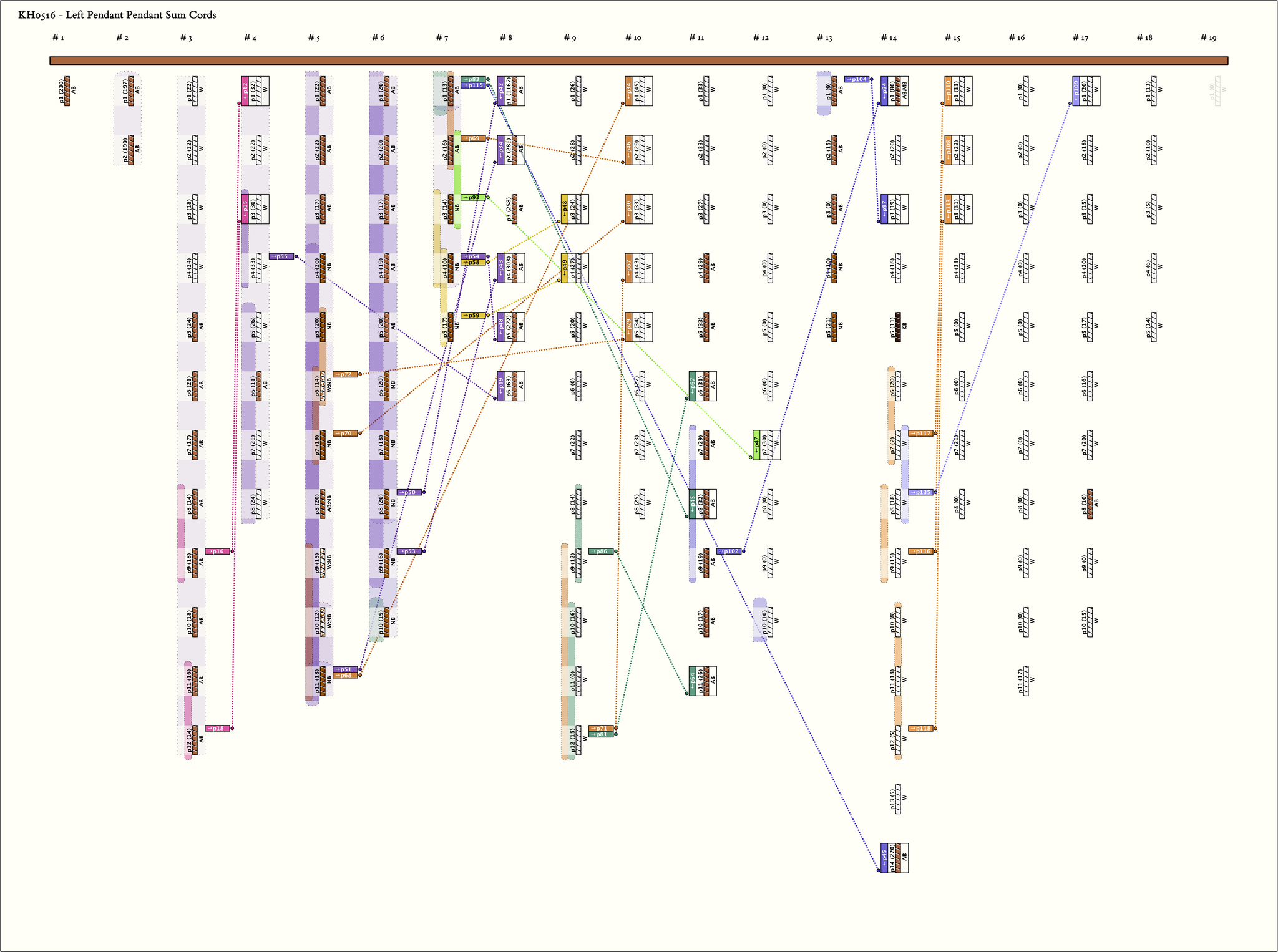The width and height of the screenshot is (1278, 952).
Task: Click the p1 (230) cord in column 1
Action: 67,91
